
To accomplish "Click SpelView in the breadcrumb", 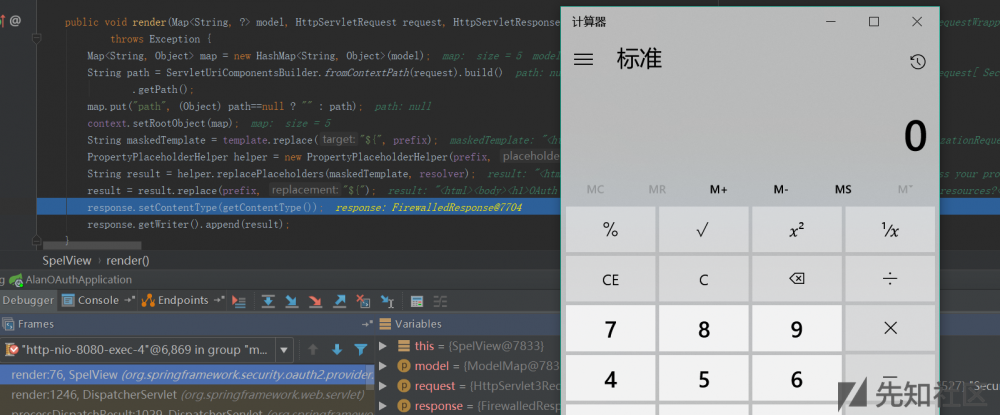I will tap(67, 260).
